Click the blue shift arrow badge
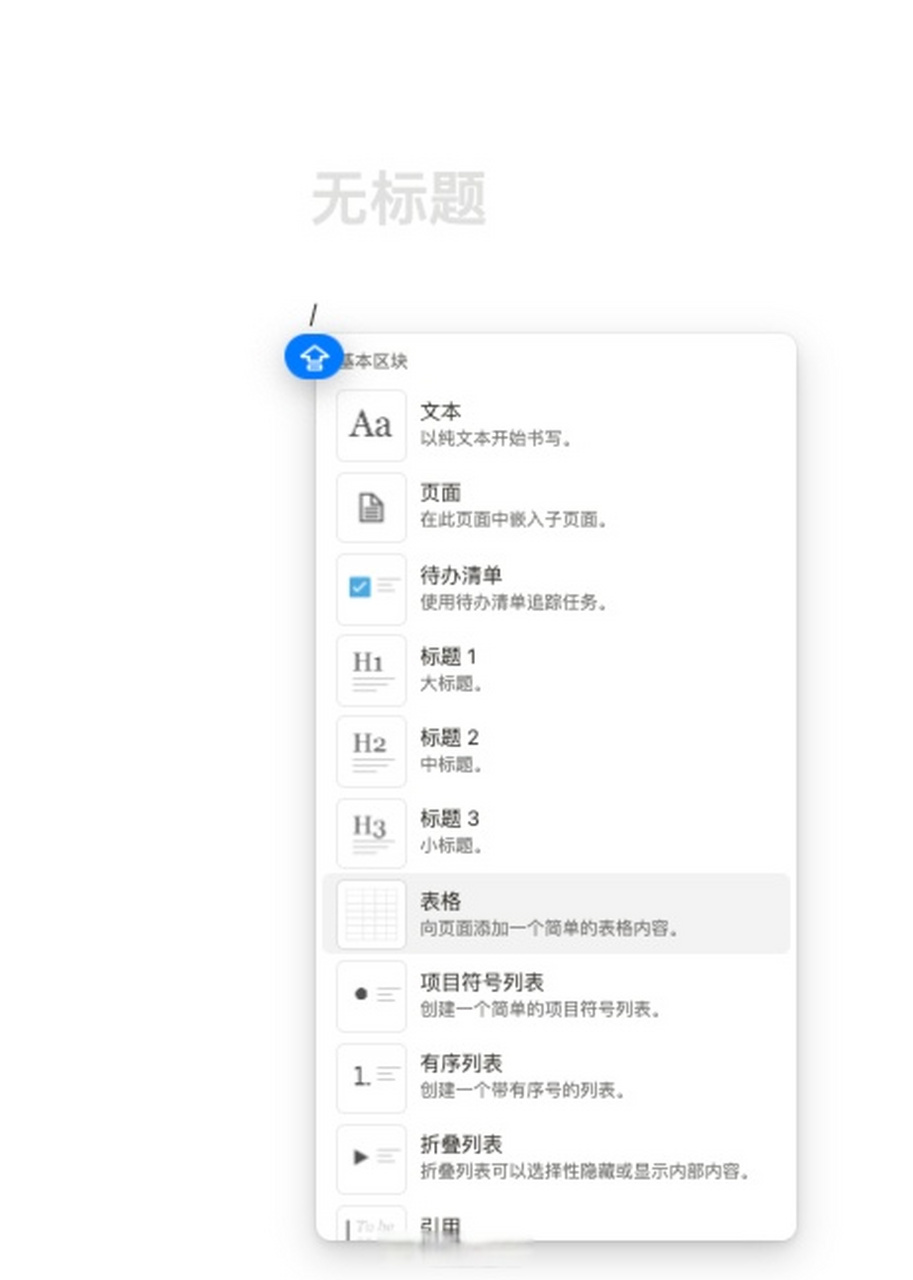913x1280 pixels. pyautogui.click(x=314, y=357)
